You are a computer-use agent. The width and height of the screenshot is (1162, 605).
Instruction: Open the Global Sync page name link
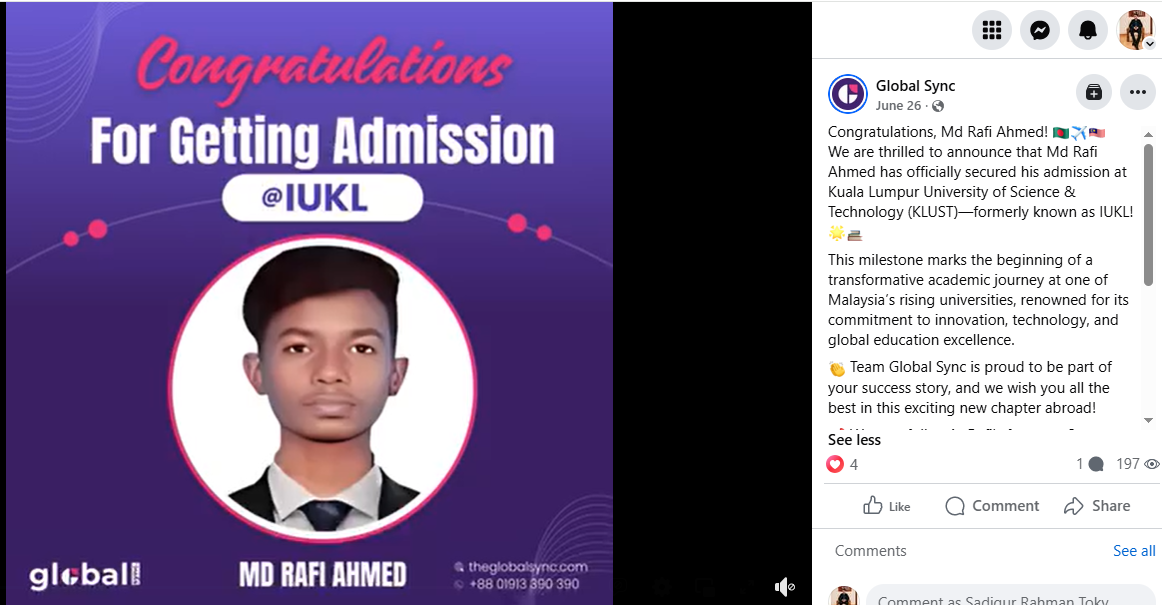click(x=915, y=86)
